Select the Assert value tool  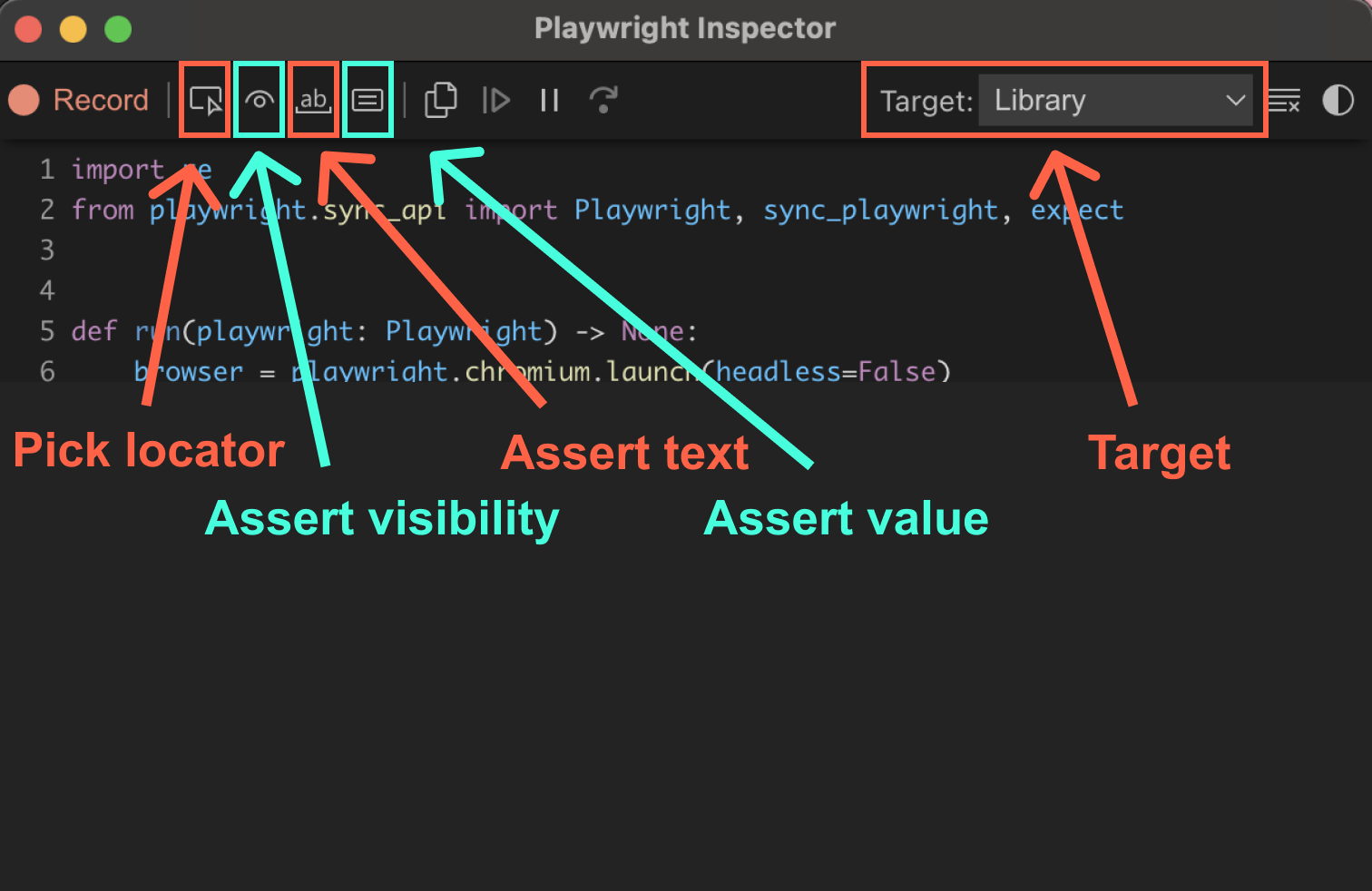[367, 100]
